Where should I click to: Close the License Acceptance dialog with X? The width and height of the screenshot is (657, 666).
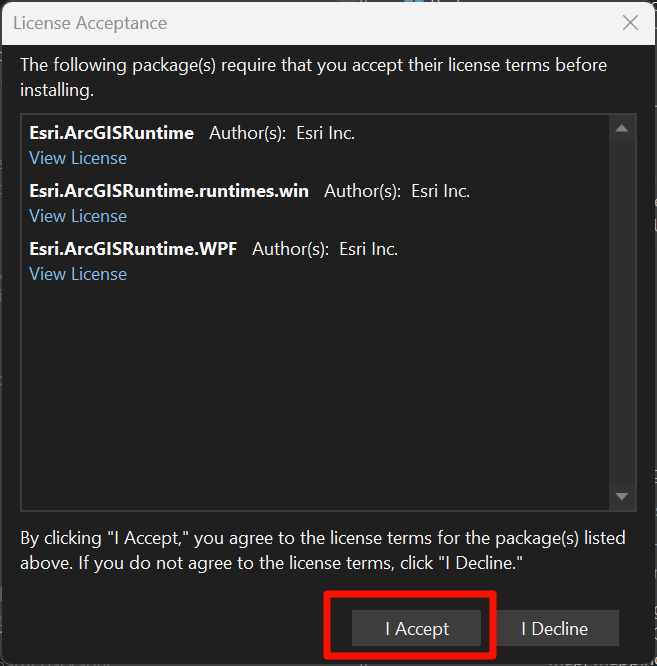click(630, 23)
